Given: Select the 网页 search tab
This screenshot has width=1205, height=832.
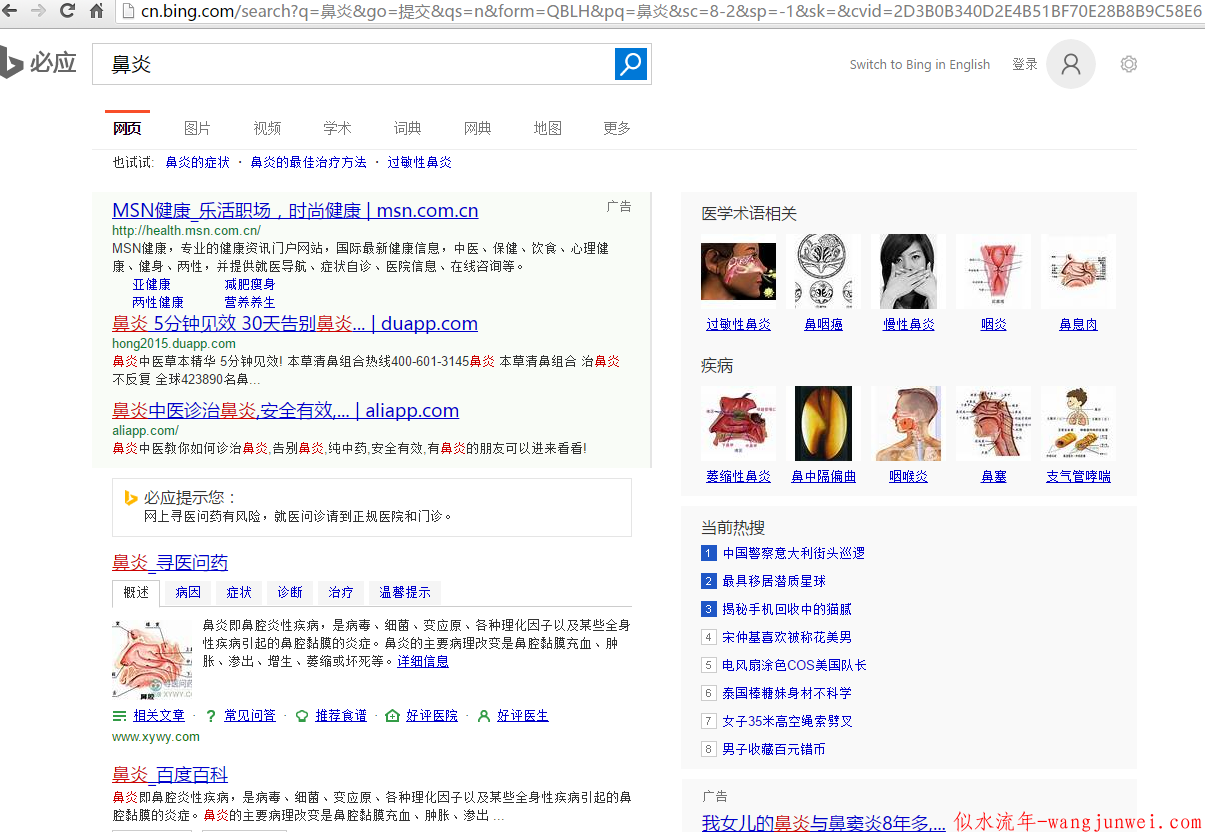Looking at the screenshot, I should coord(127,128).
